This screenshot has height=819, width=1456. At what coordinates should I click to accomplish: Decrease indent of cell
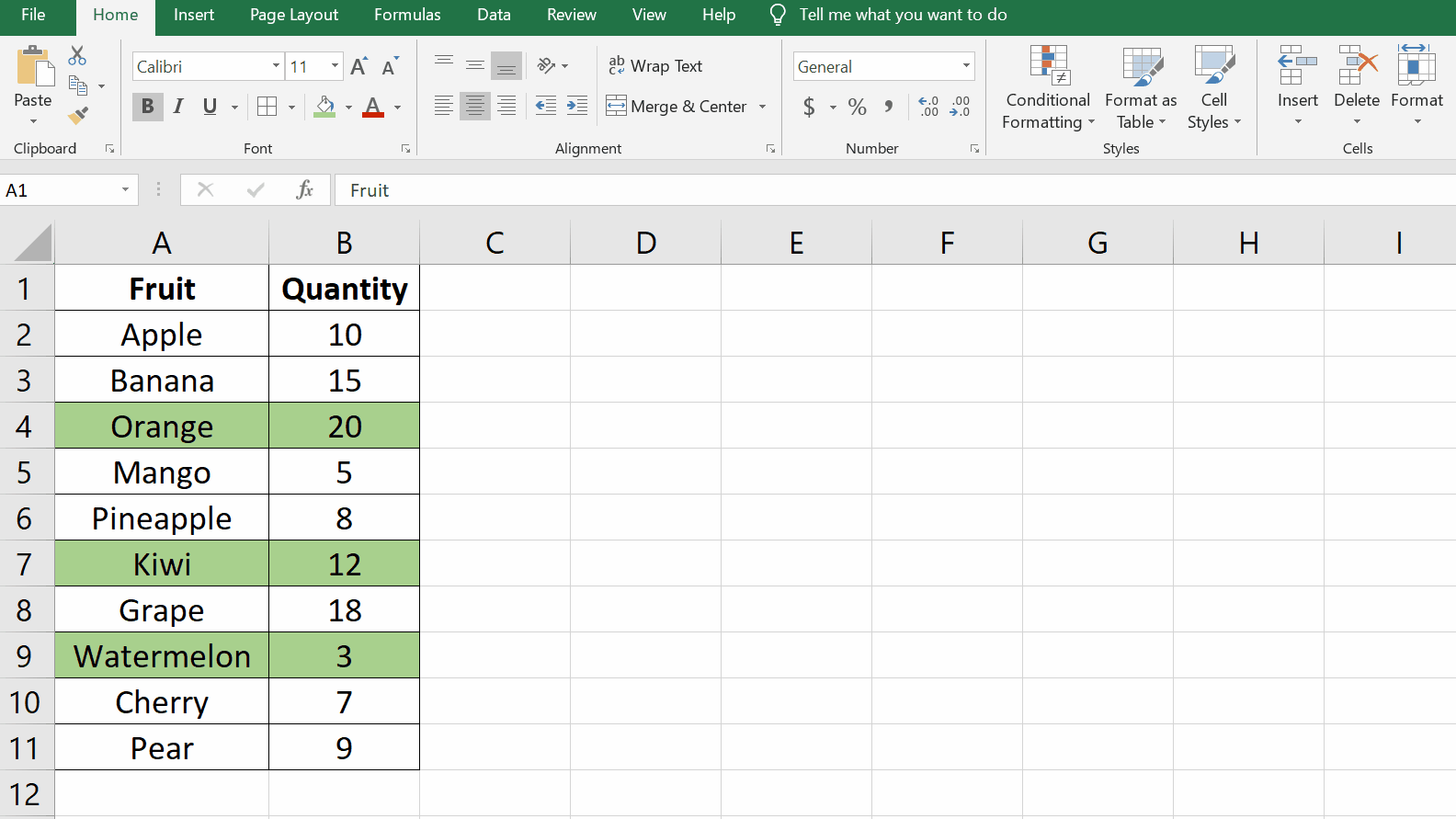point(546,107)
